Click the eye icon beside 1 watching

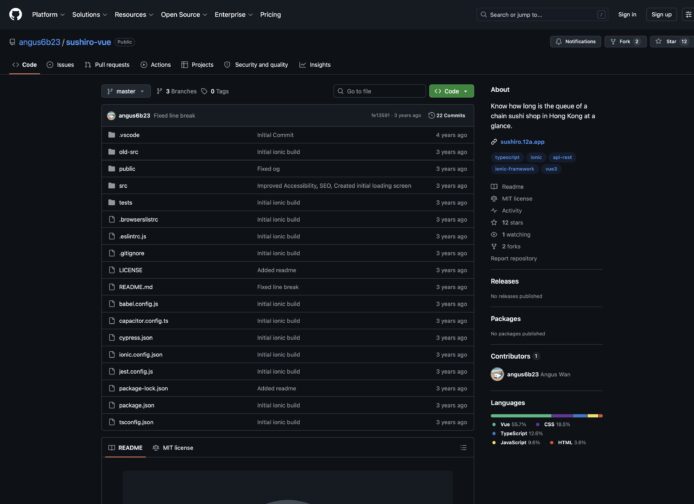(494, 235)
